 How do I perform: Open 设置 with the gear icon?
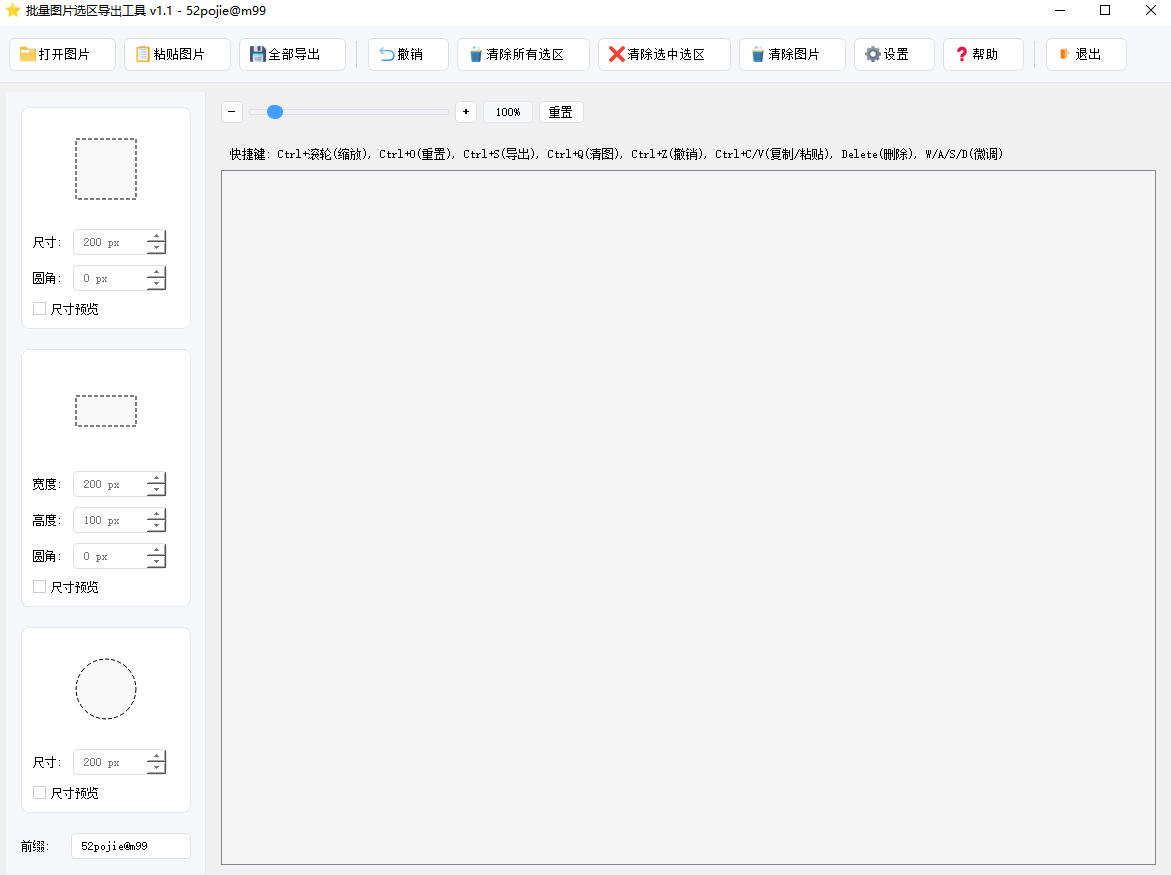pos(894,54)
